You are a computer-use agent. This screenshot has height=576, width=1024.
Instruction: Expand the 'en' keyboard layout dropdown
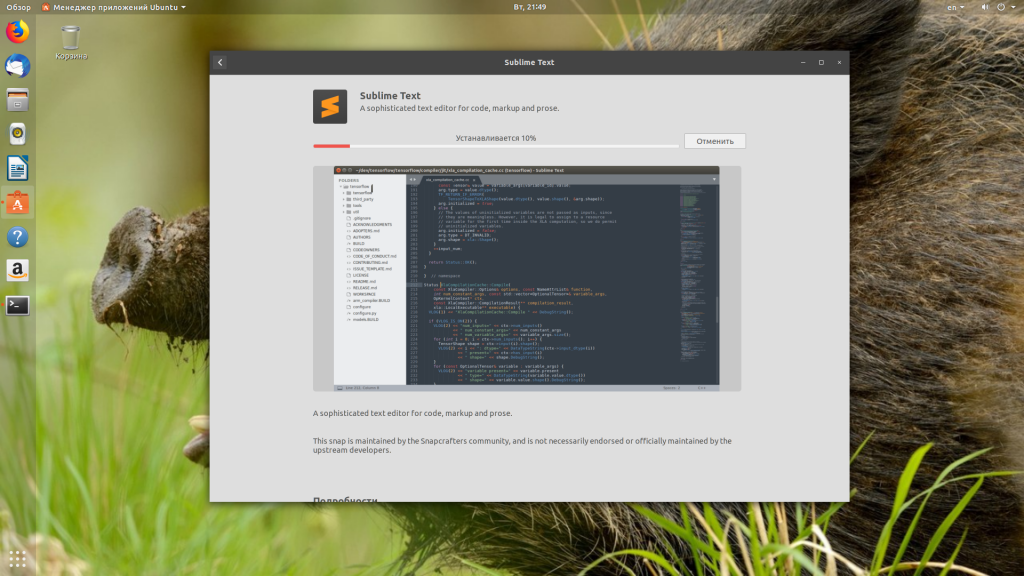click(x=956, y=7)
